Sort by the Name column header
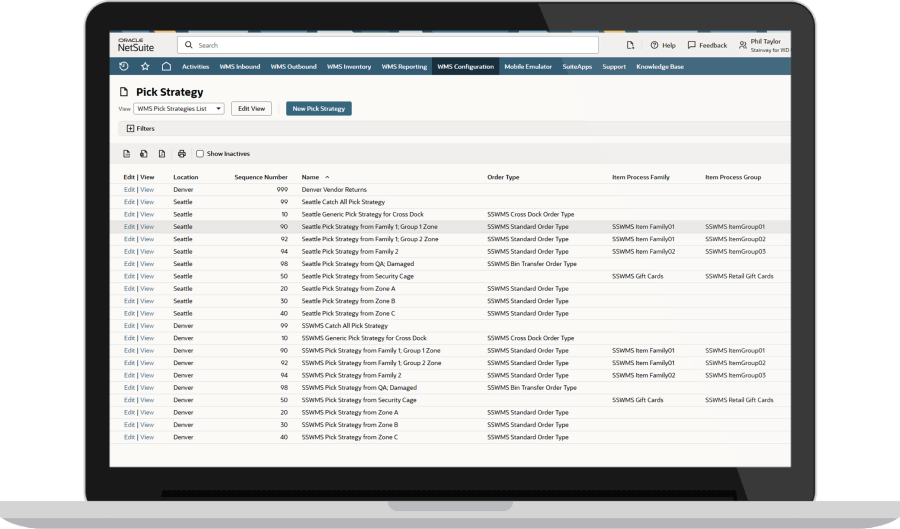Image resolution: width=900 pixels, height=529 pixels. coord(310,177)
